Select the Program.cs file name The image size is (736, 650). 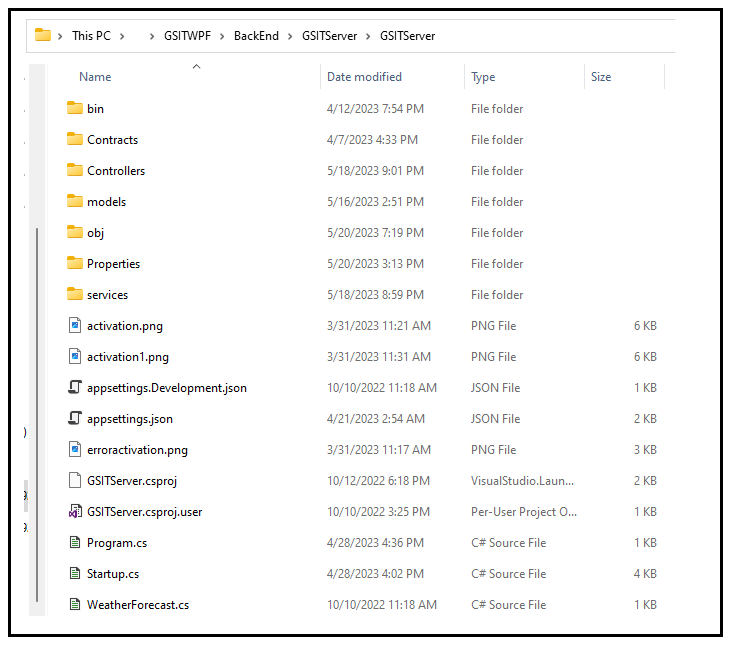(117, 543)
